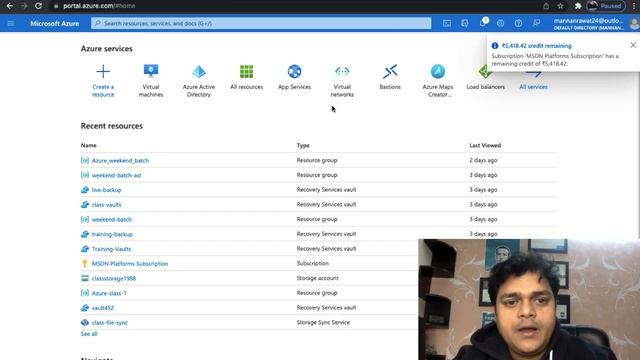Image resolution: width=640 pixels, height=360 pixels.
Task: Open the portal settings gear icon
Action: [x=500, y=23]
